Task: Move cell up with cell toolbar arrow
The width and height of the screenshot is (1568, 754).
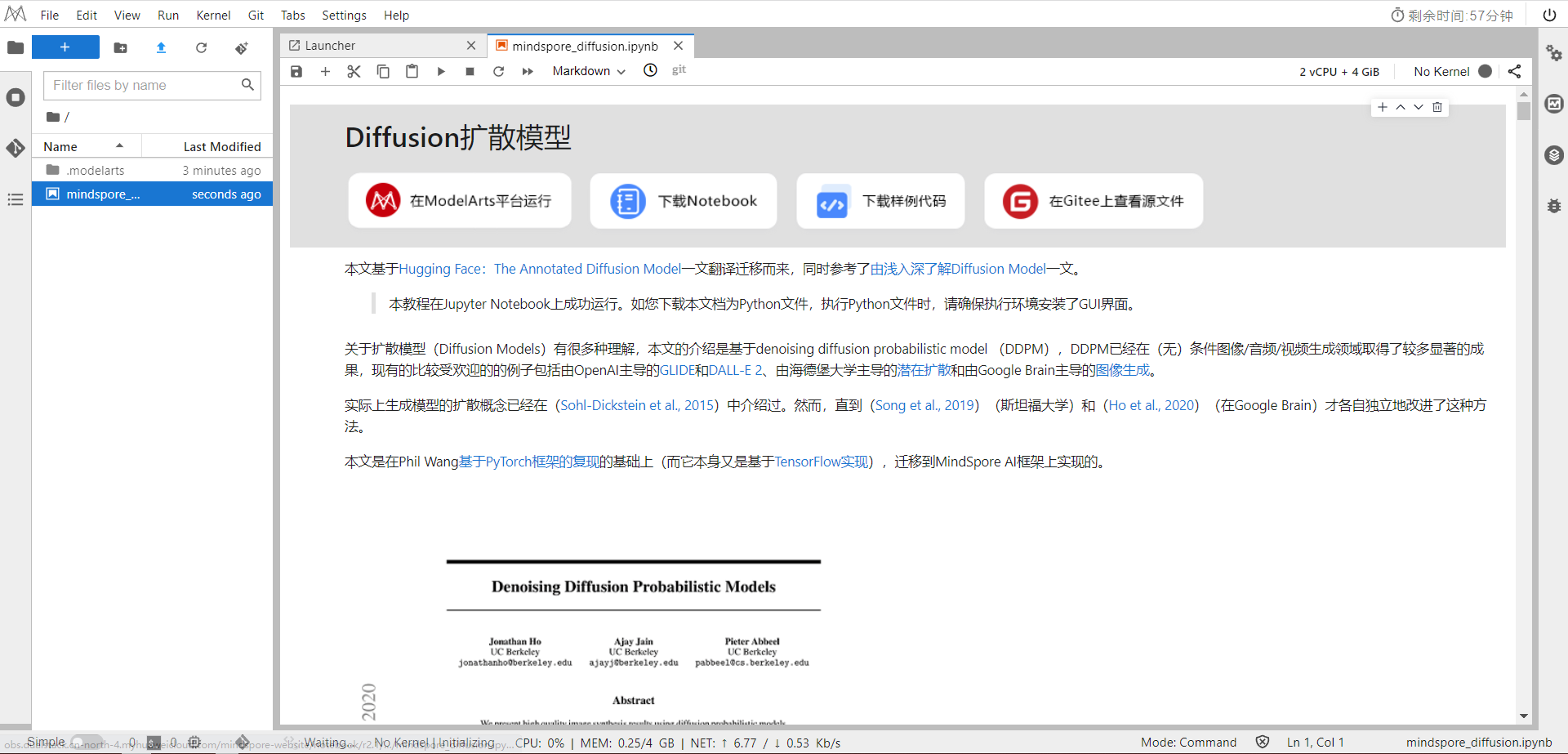Action: (x=1401, y=107)
